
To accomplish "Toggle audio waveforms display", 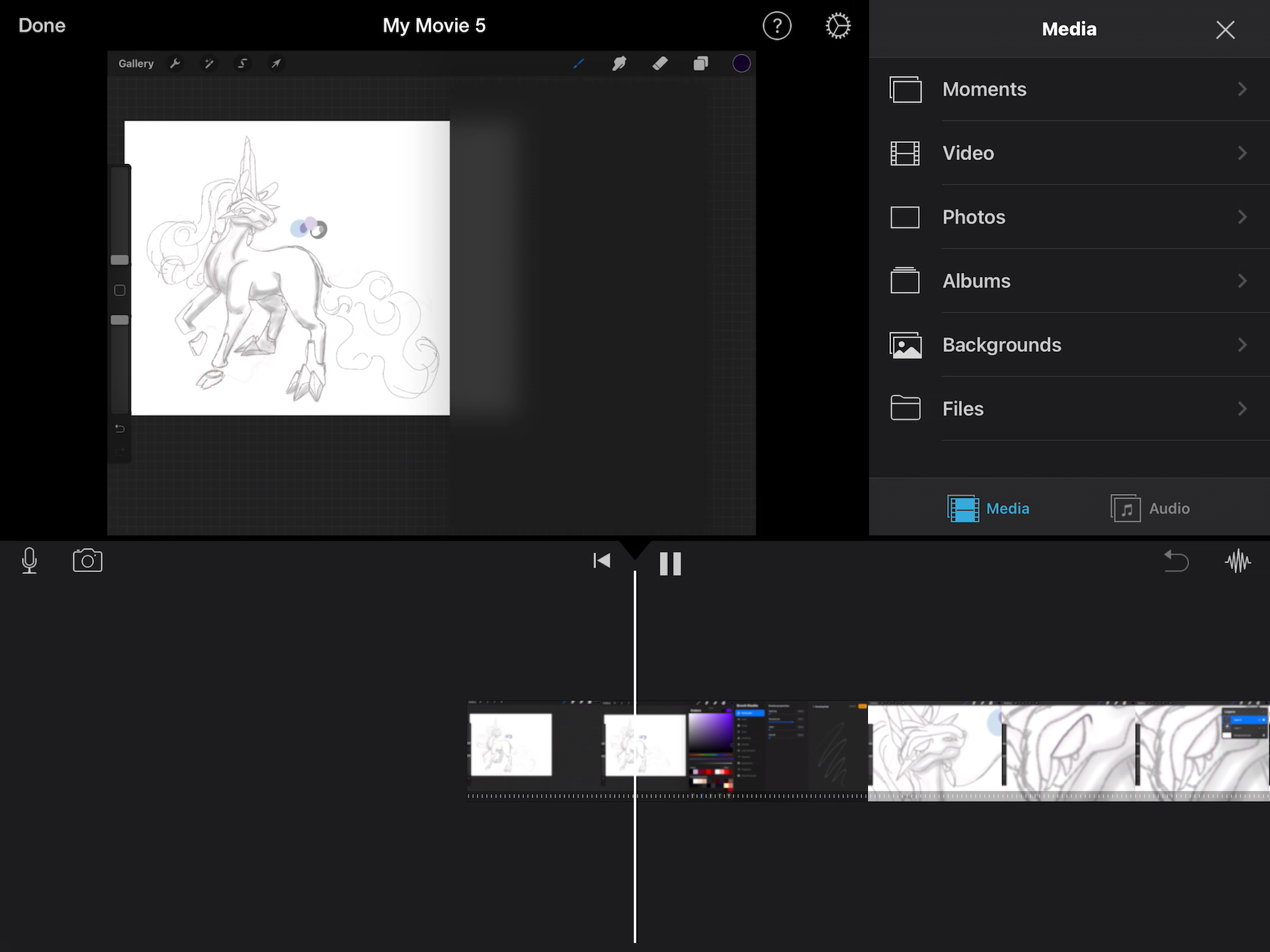I will pos(1238,561).
